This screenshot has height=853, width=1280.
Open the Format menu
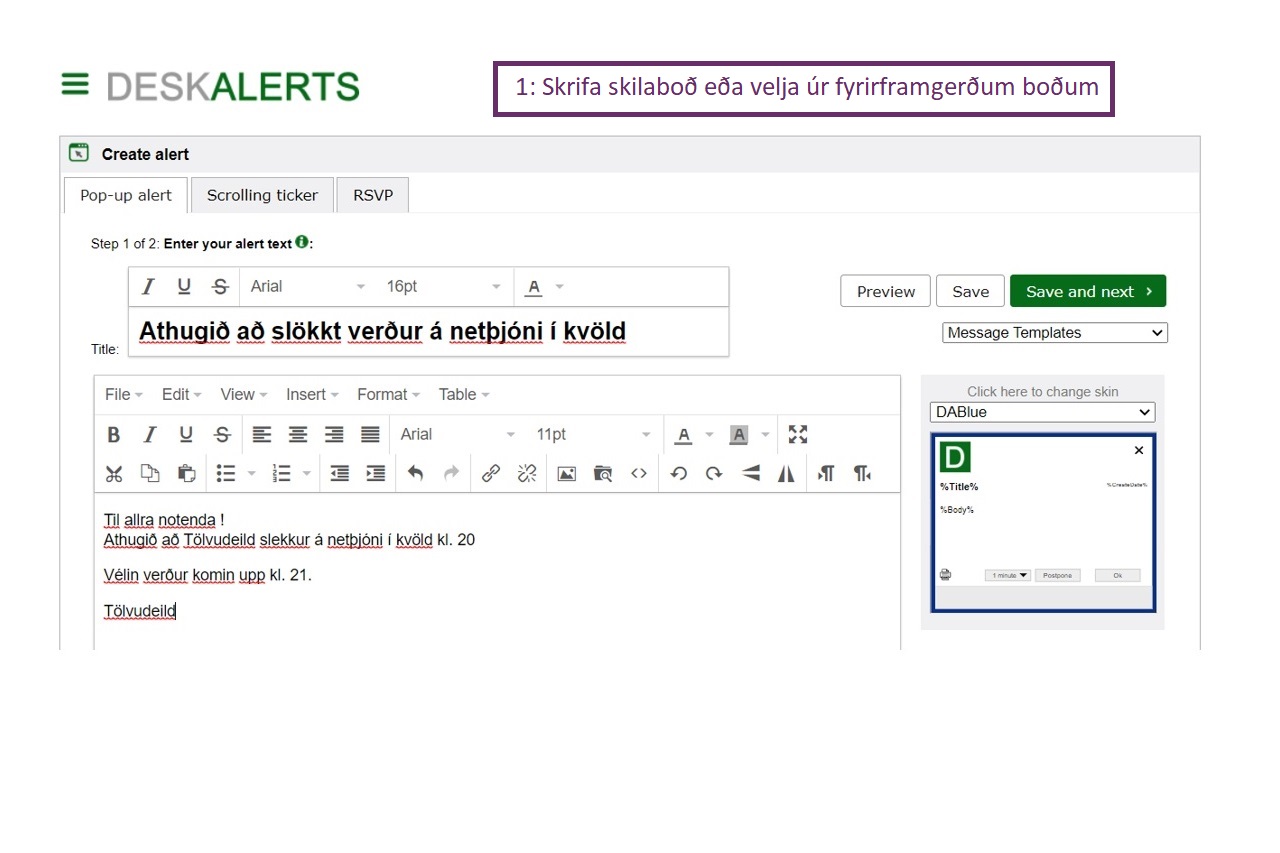pyautogui.click(x=389, y=394)
